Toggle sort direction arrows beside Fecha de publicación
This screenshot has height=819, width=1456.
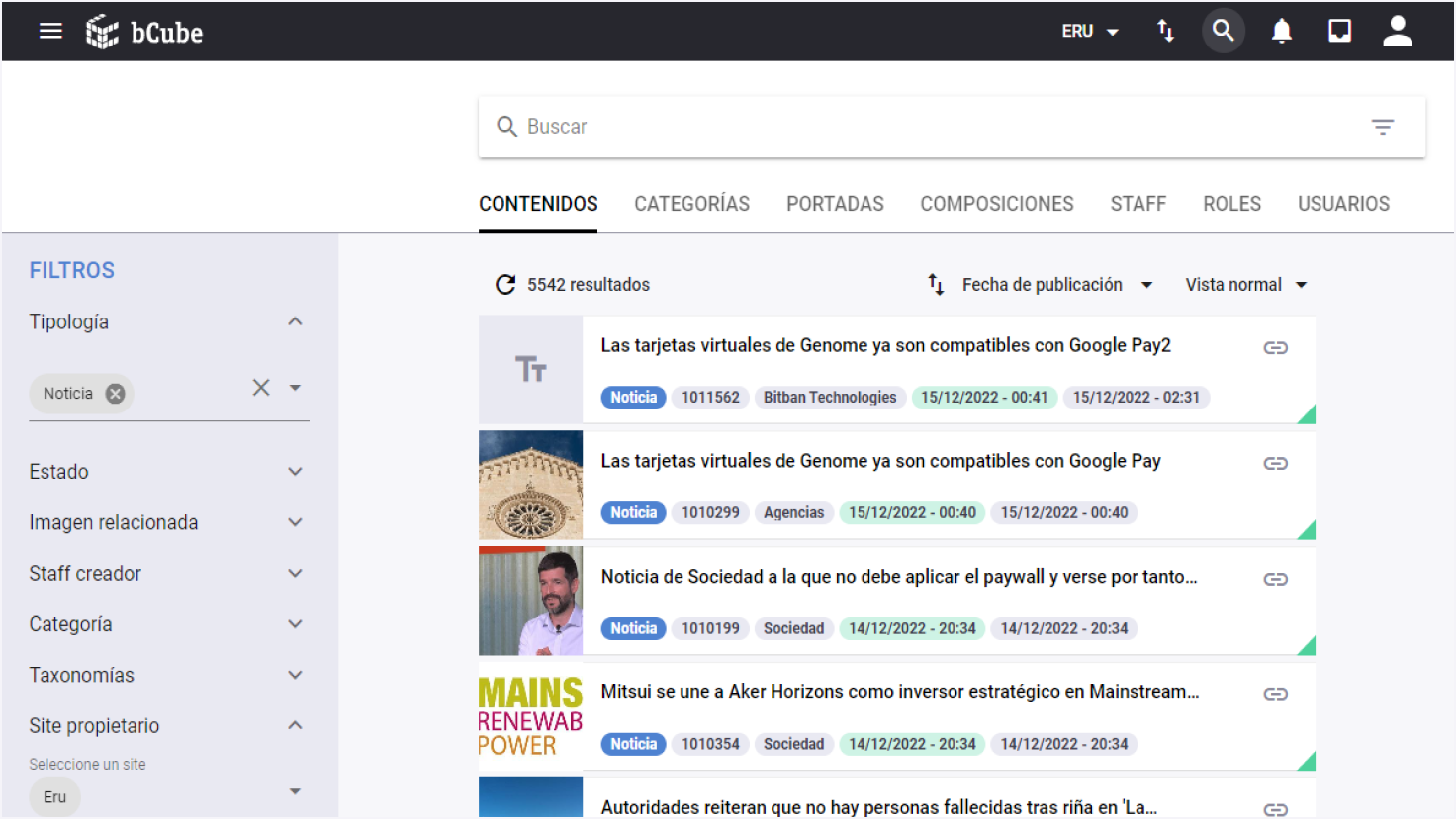pos(936,285)
